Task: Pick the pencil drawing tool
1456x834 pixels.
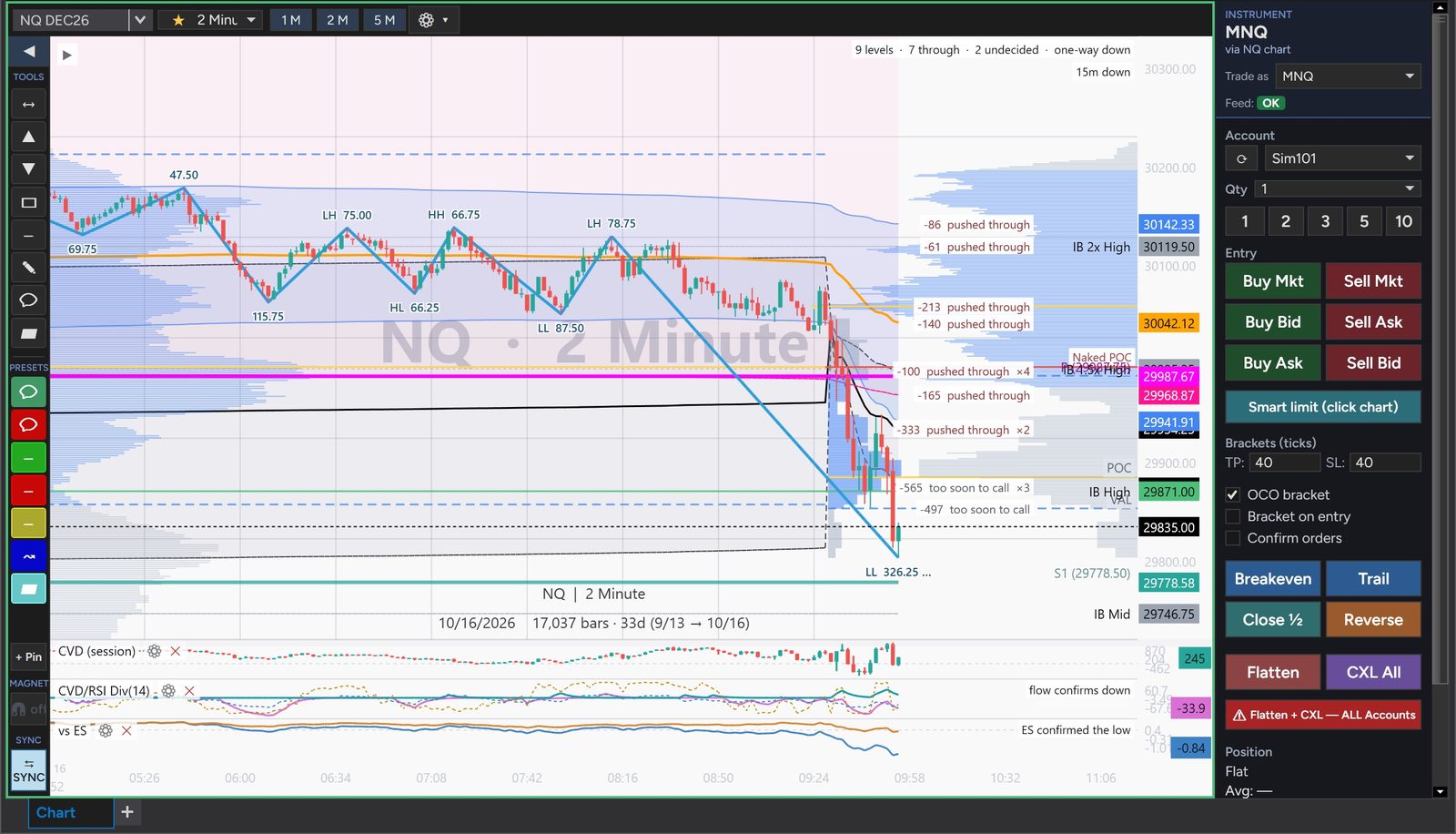Action: [28, 268]
